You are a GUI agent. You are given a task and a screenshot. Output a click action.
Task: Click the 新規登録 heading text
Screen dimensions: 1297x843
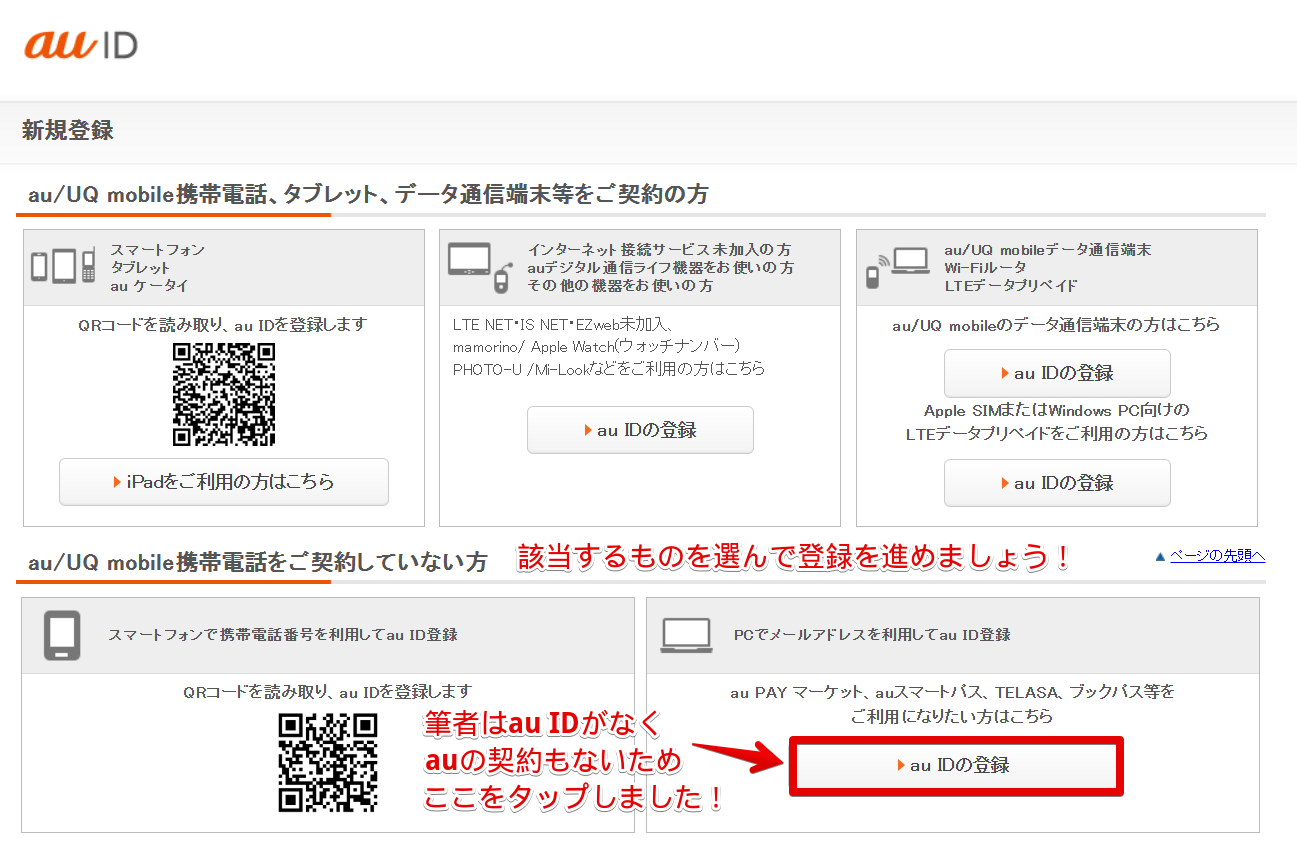67,130
